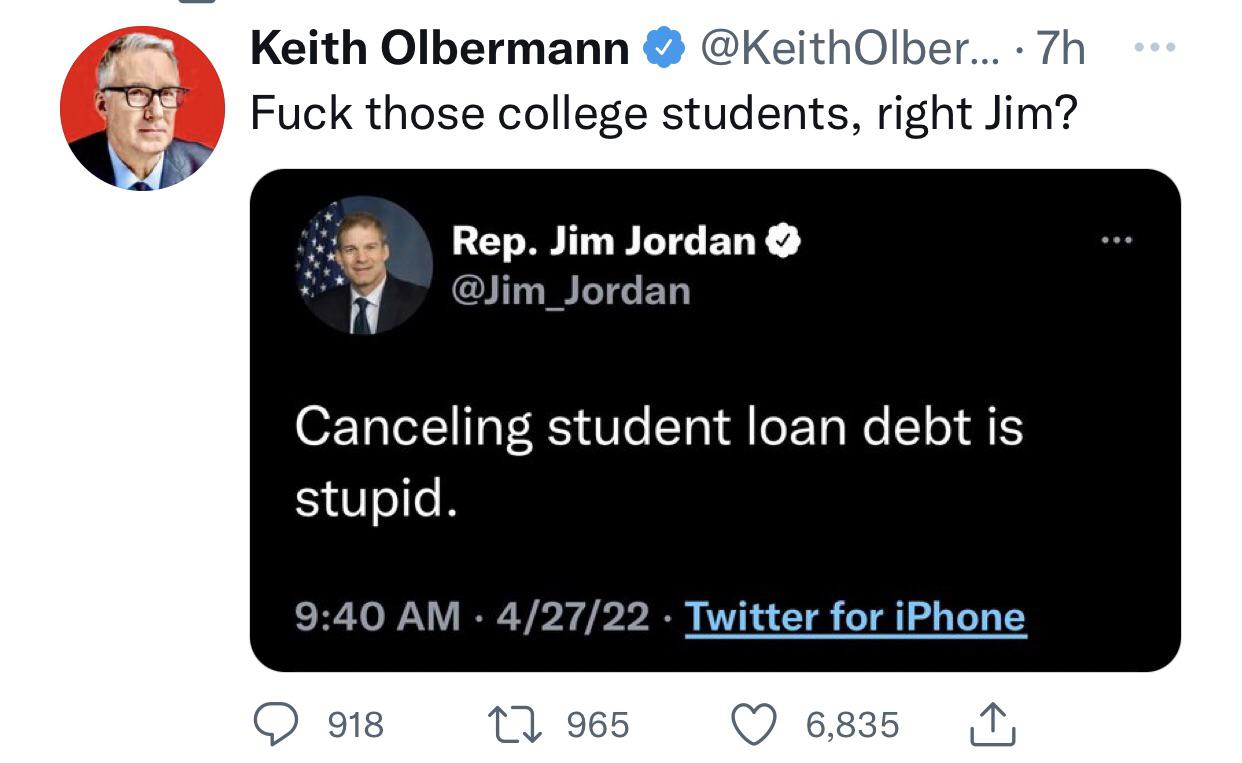Open the quoted tweet about canceling student debt
This screenshot has width=1242, height=763.
pos(715,420)
